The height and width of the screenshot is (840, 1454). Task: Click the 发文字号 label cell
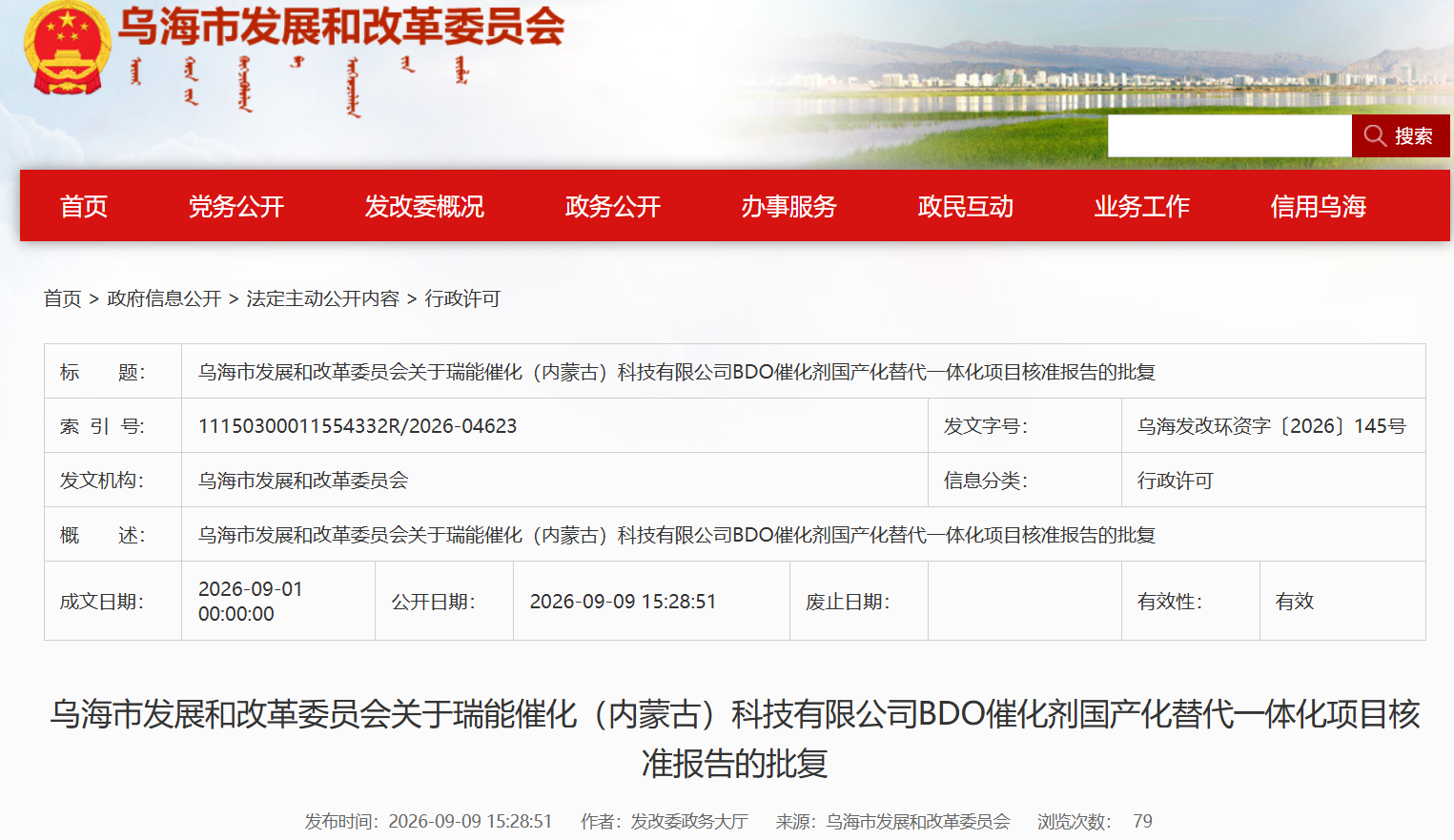(x=1025, y=426)
